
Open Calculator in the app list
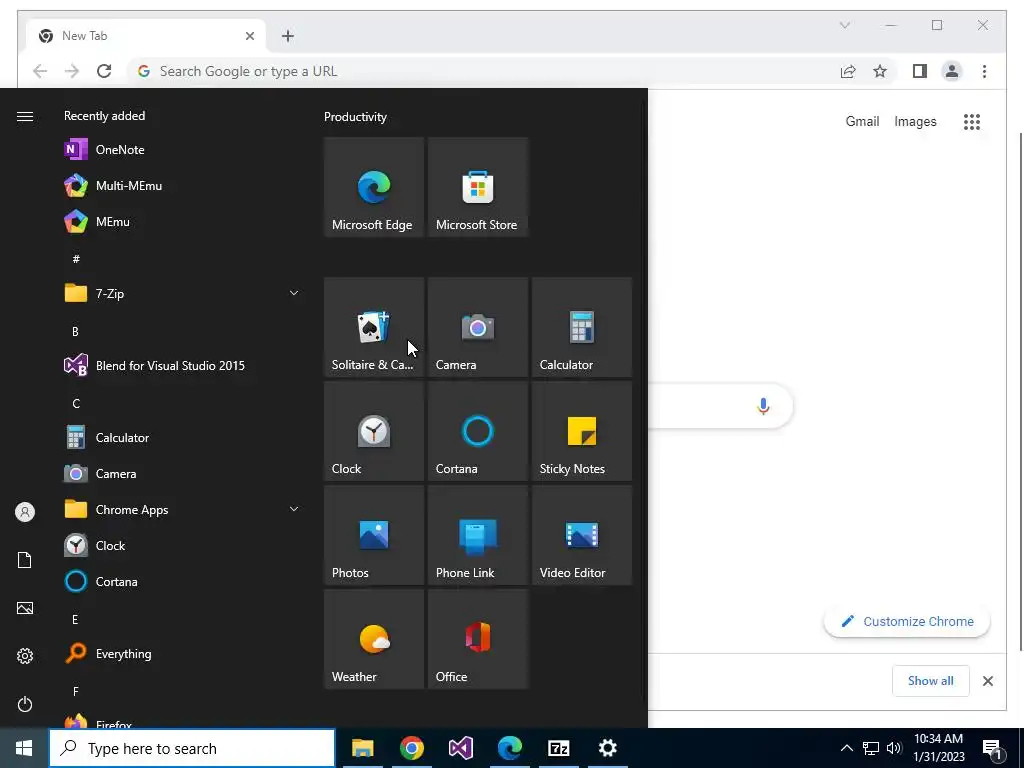[182, 438]
